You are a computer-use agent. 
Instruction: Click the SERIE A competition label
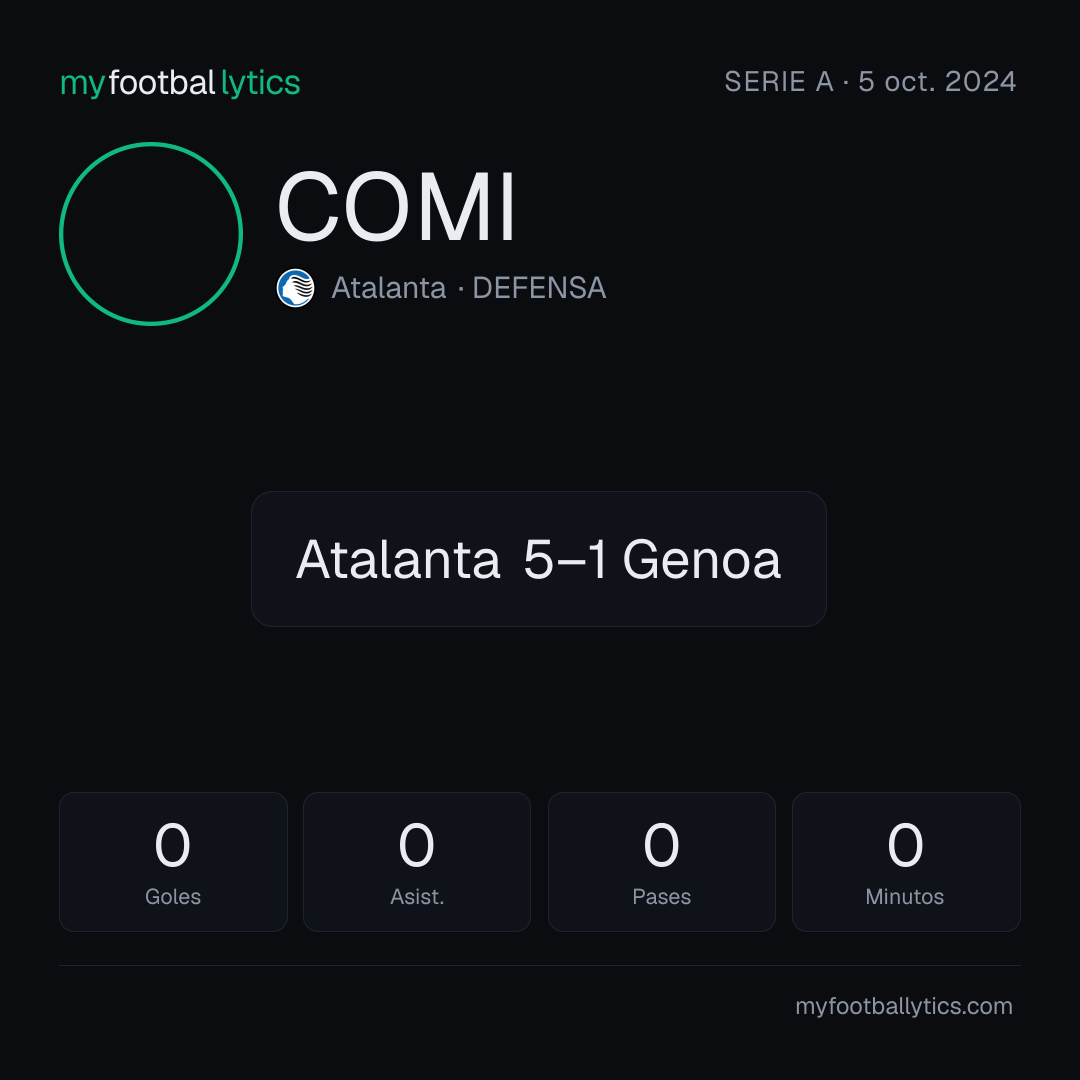click(x=779, y=82)
